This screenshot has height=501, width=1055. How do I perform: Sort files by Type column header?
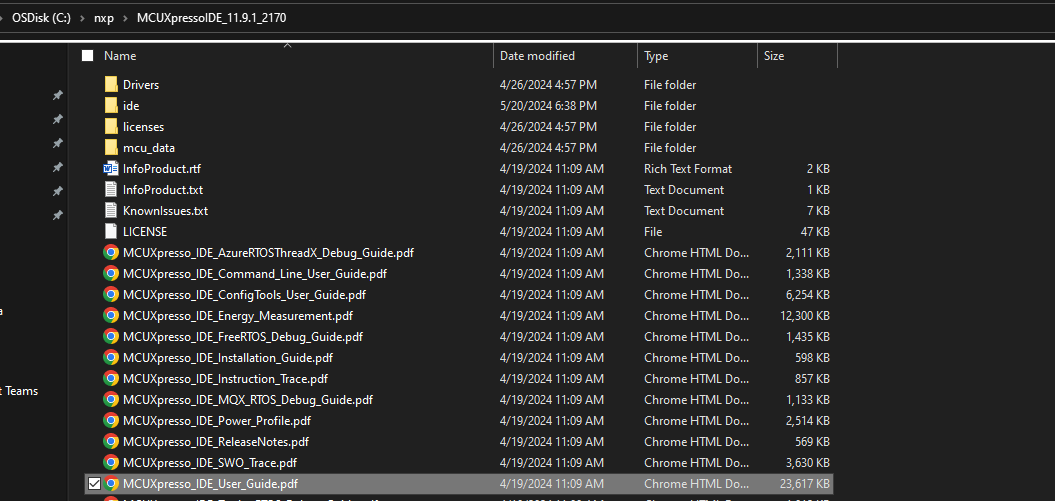click(x=656, y=56)
